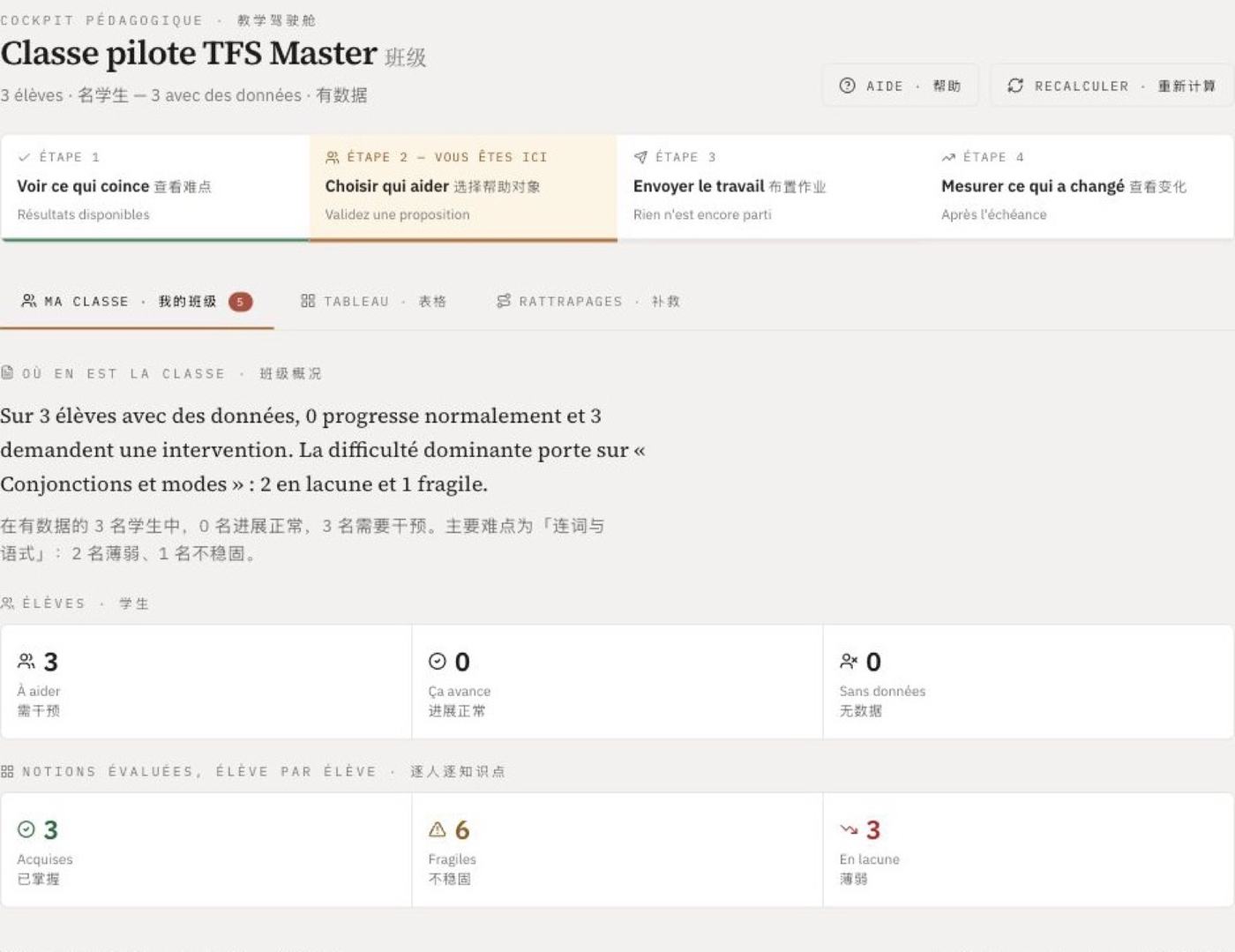This screenshot has width=1235, height=952.
Task: Click the trend arrow icon beside ÉTAPE 4
Action: [x=948, y=157]
